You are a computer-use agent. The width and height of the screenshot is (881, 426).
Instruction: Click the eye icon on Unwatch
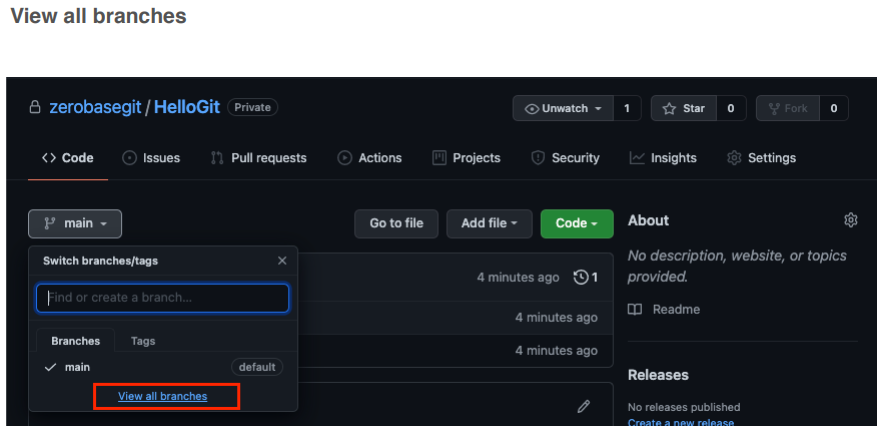[x=532, y=108]
